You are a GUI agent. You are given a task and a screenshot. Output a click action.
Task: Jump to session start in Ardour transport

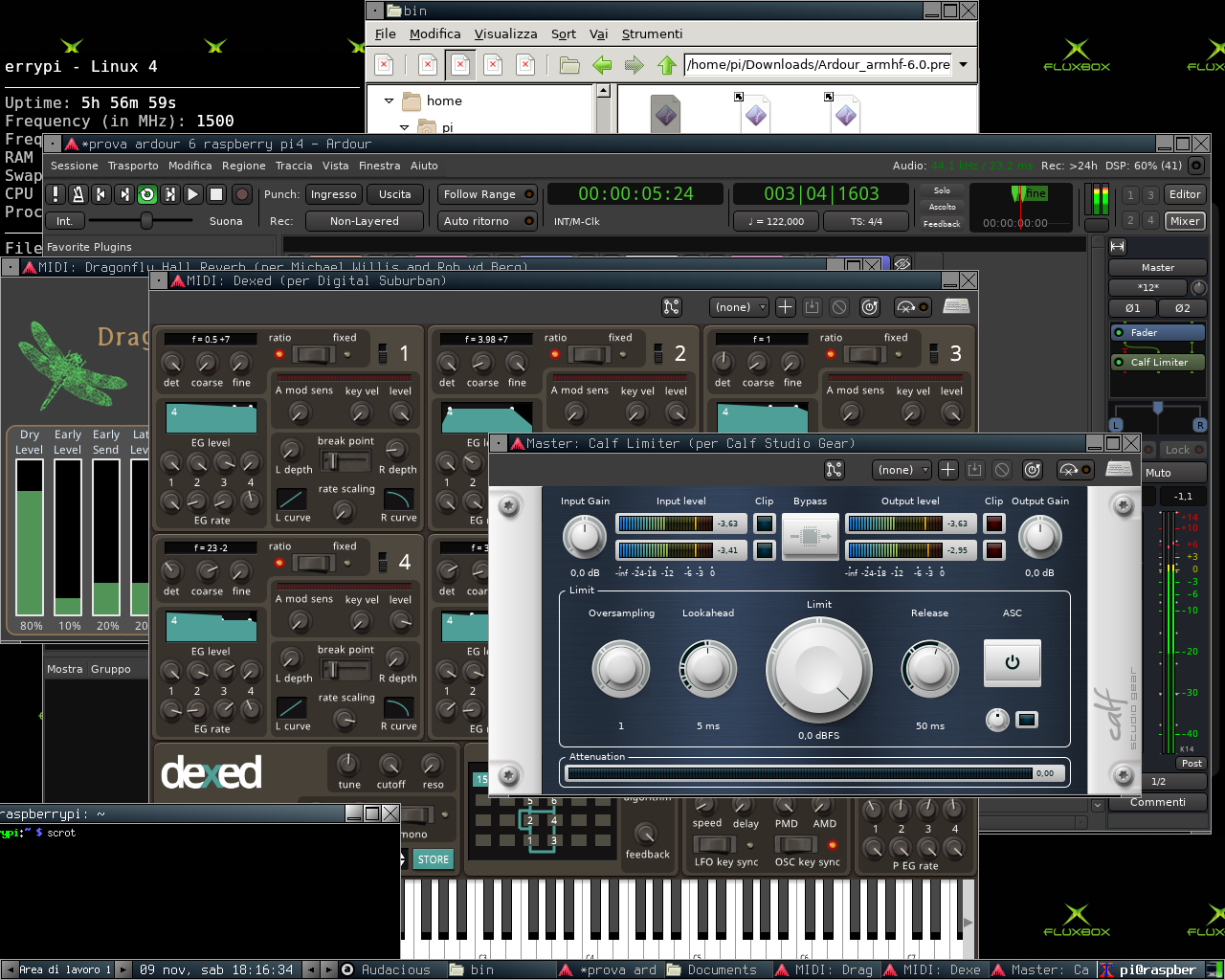[x=101, y=194]
